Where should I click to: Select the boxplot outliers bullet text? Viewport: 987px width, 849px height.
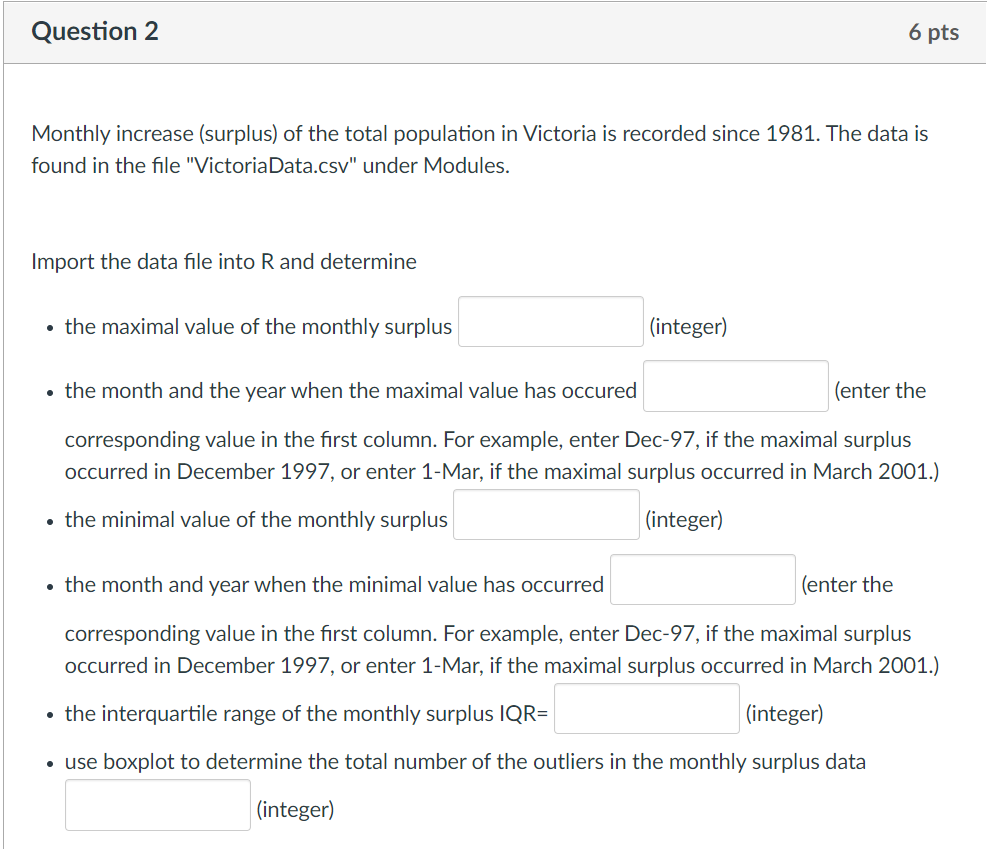[x=463, y=761]
